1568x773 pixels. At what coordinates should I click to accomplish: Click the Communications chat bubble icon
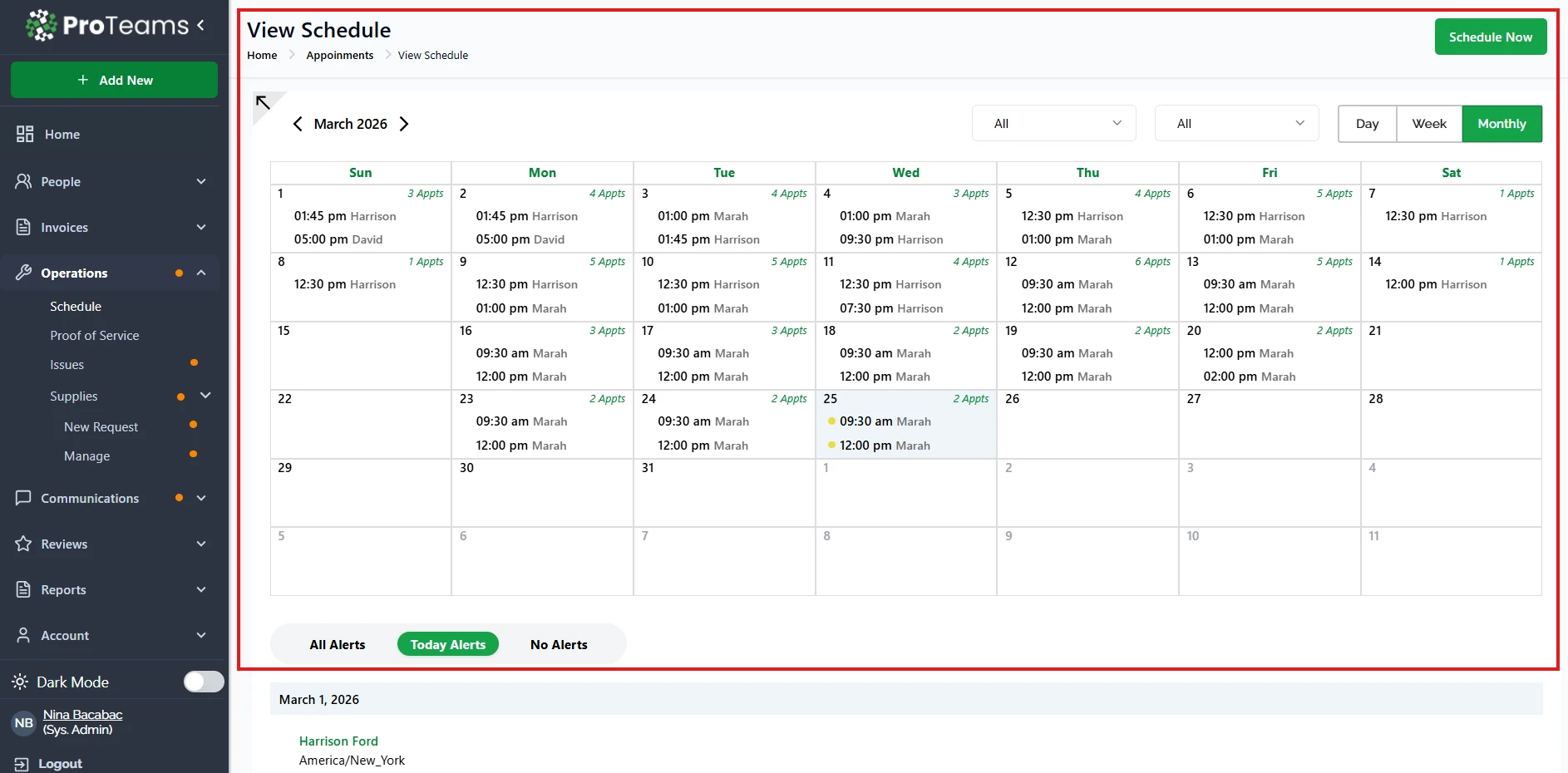pyautogui.click(x=23, y=498)
